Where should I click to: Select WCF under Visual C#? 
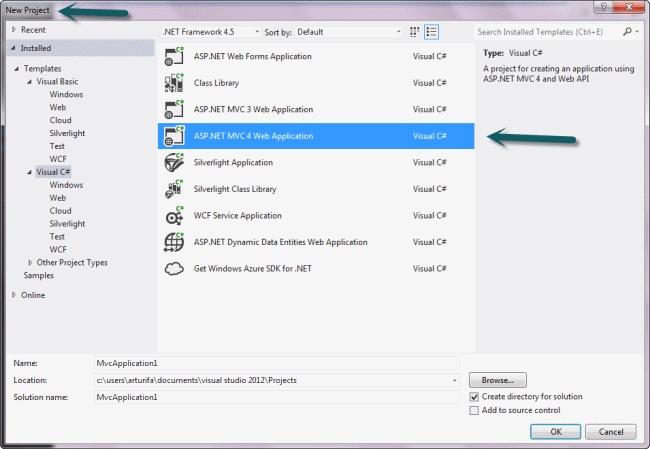pyautogui.click(x=58, y=249)
